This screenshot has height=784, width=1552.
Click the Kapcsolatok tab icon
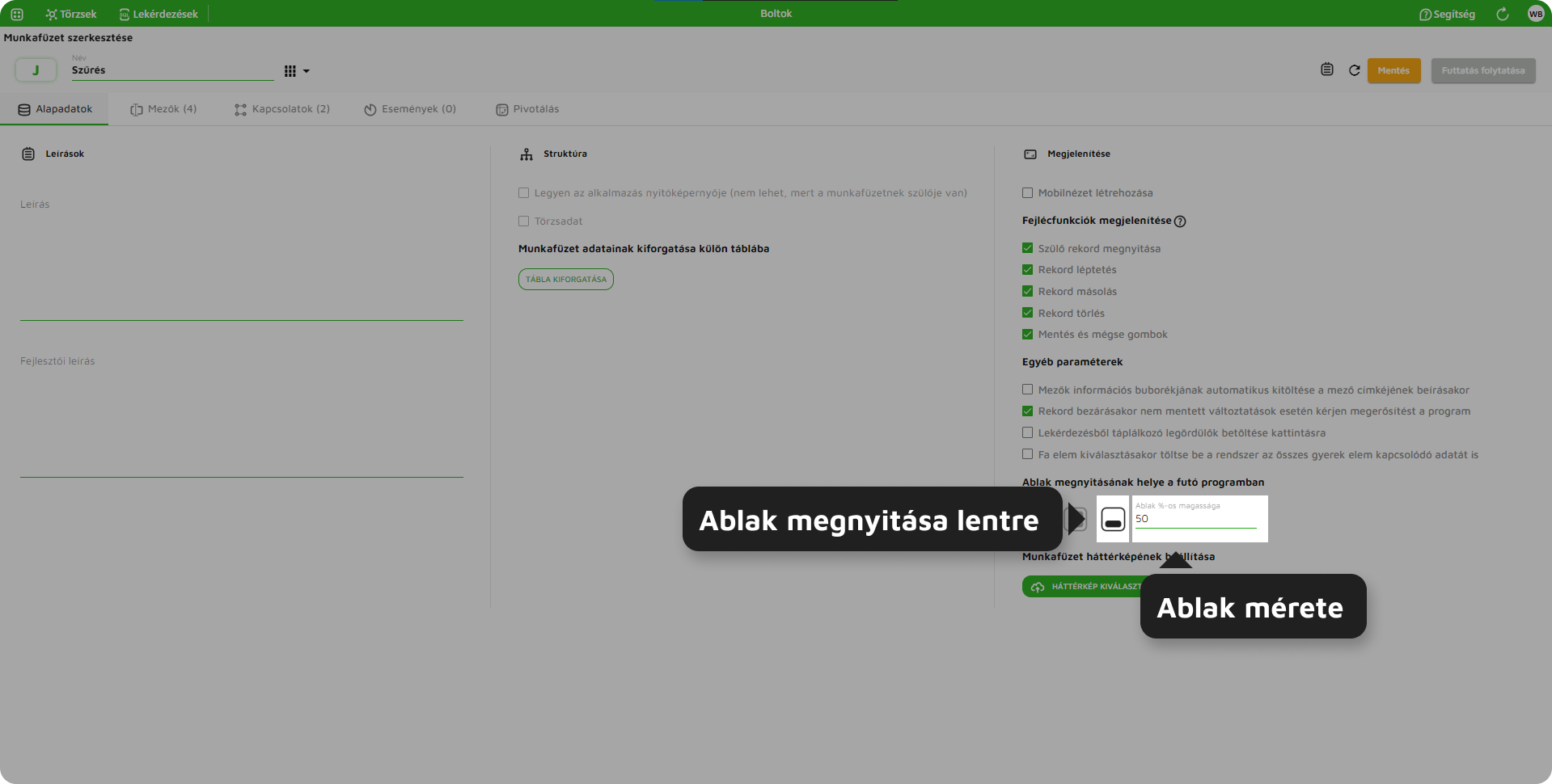click(240, 110)
